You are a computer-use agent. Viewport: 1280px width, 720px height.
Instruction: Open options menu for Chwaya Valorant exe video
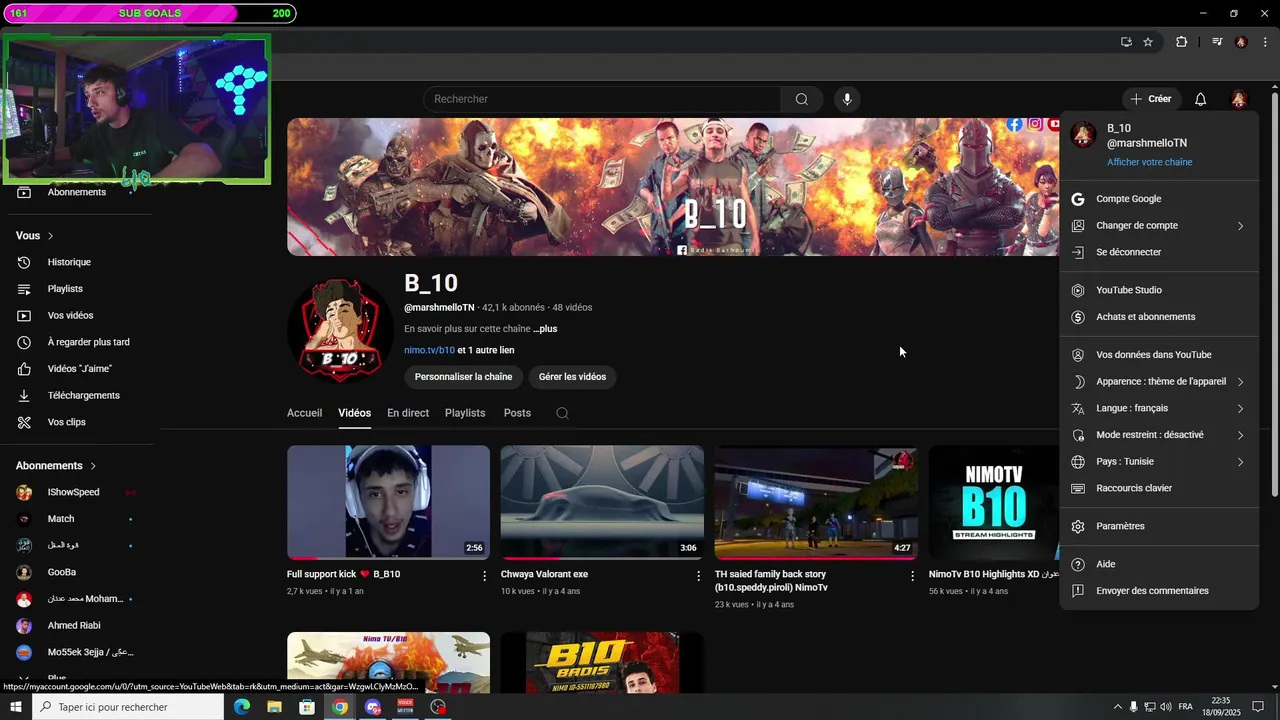698,576
